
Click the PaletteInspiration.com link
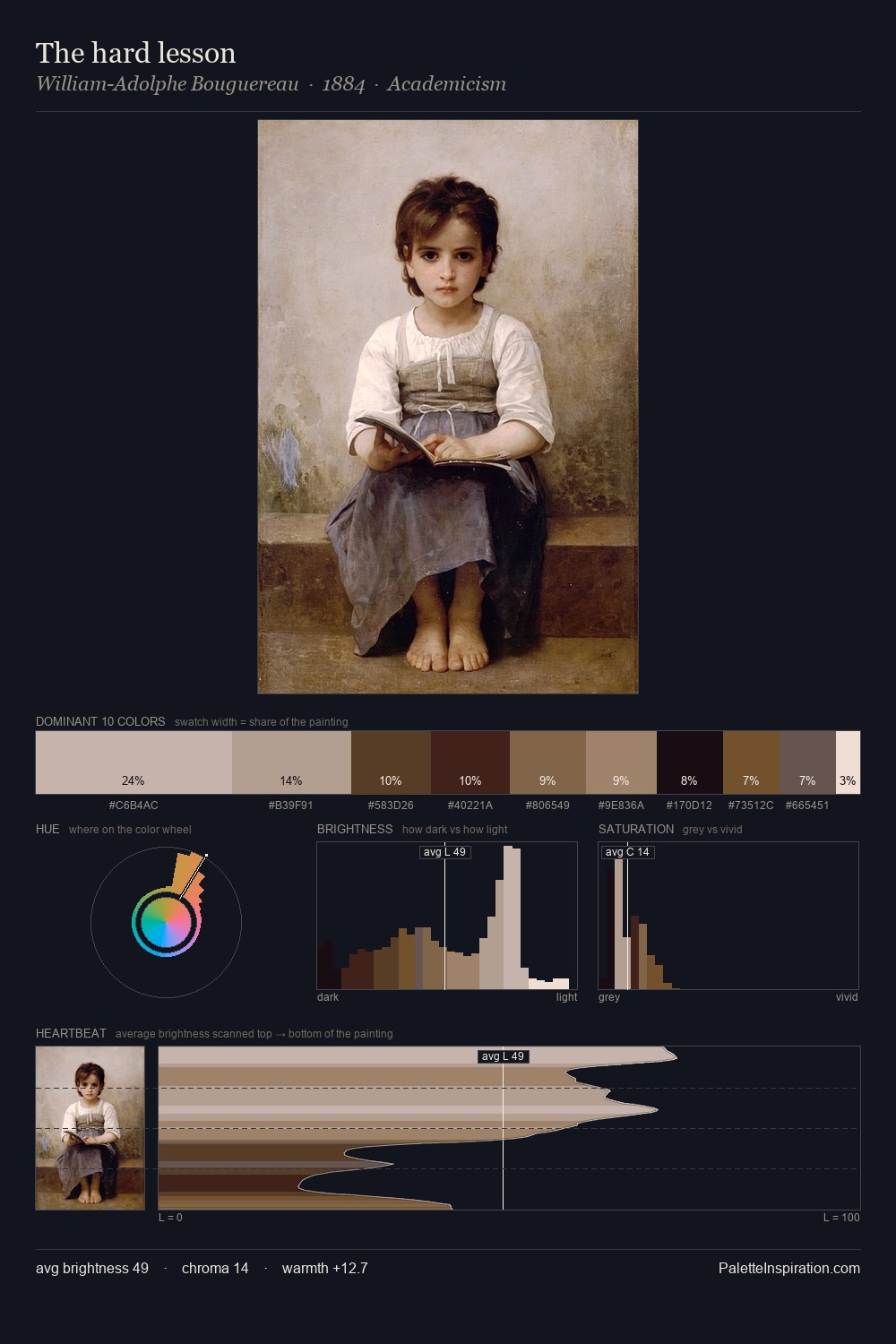pos(789,1268)
